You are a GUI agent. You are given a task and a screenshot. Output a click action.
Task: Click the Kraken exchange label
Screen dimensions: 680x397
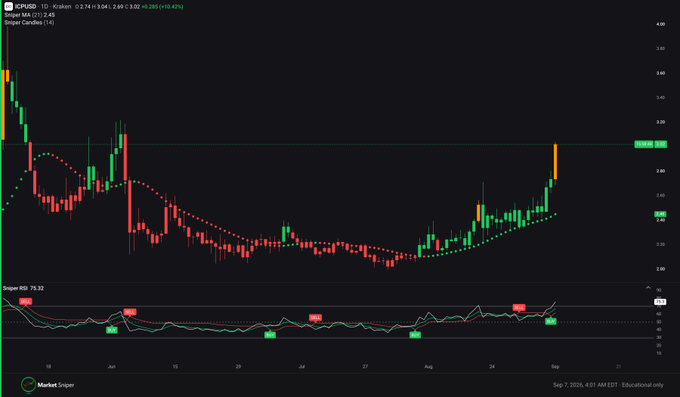[62, 7]
